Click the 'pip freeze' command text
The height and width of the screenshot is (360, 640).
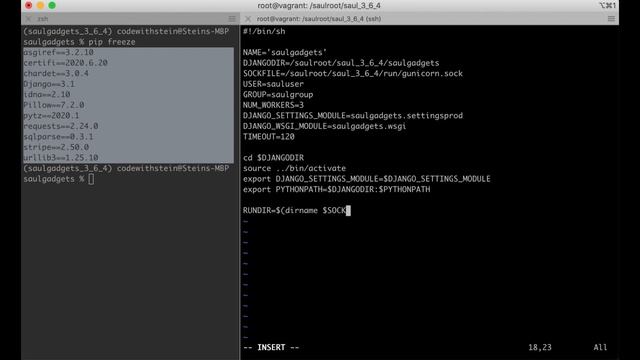point(112,42)
